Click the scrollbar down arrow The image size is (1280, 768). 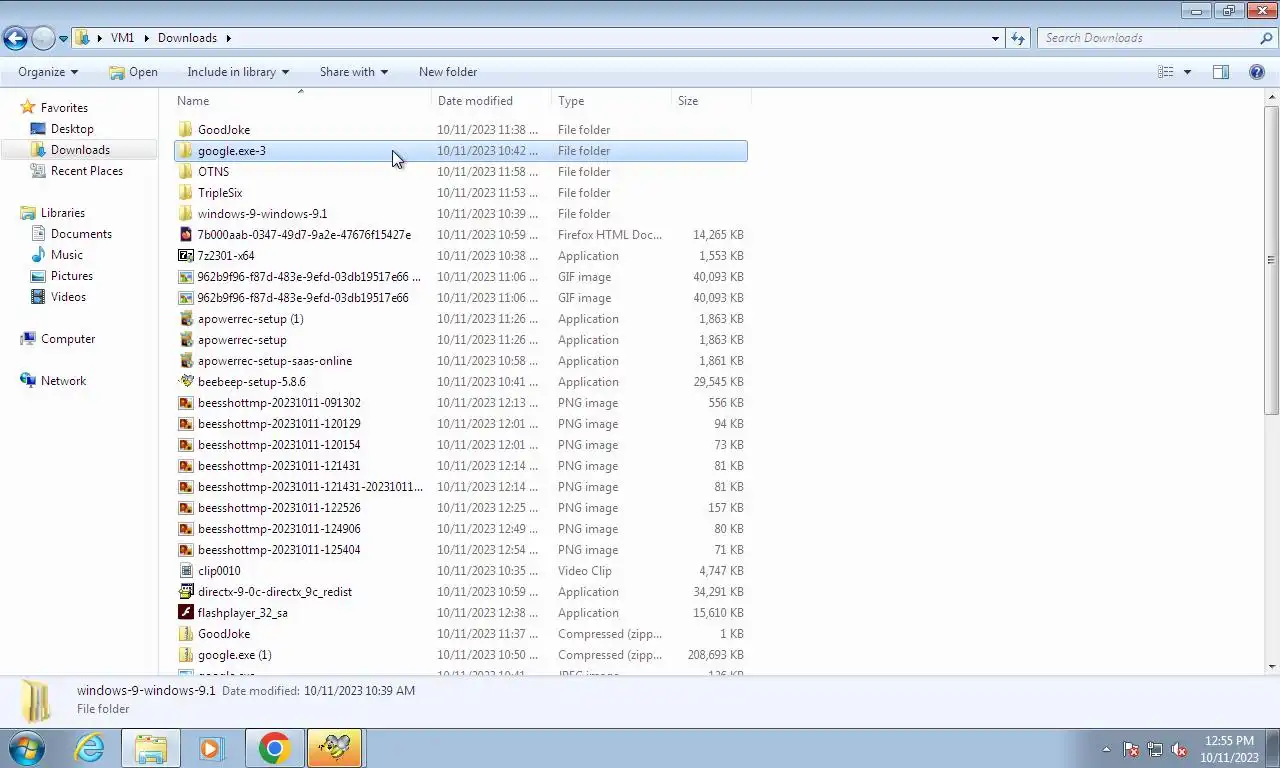[x=1272, y=667]
